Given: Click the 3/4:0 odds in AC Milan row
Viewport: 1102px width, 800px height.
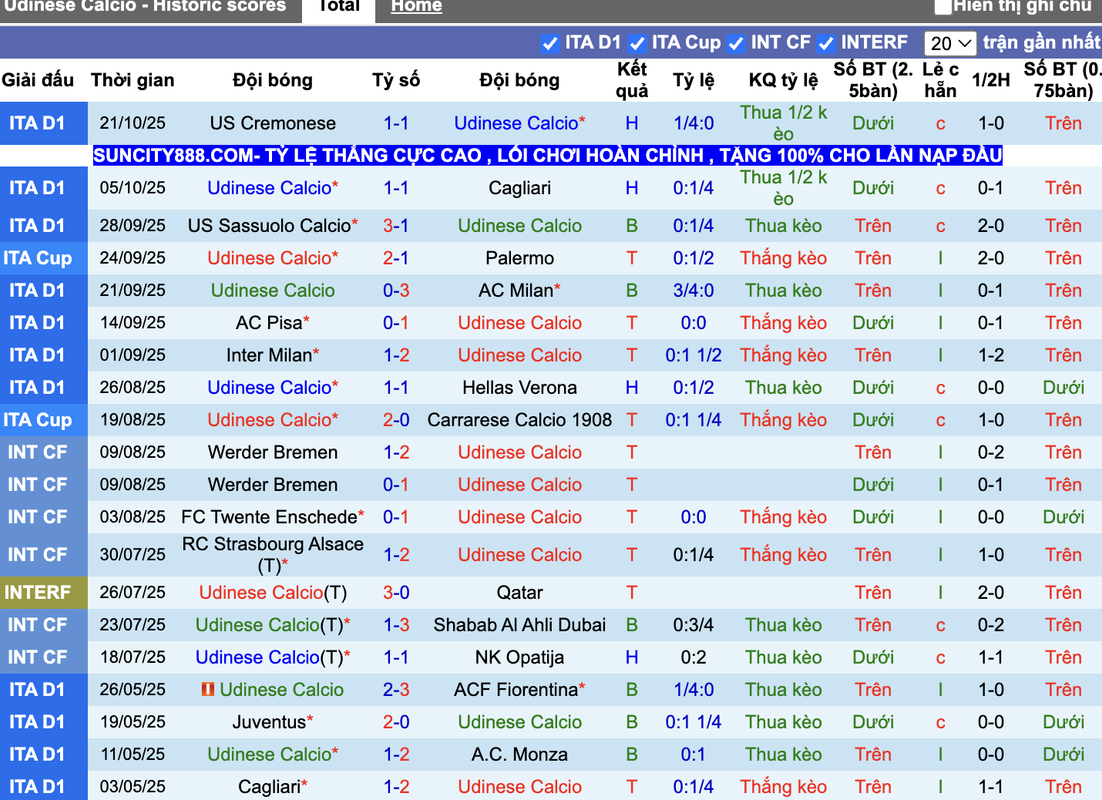Looking at the screenshot, I should click(693, 290).
